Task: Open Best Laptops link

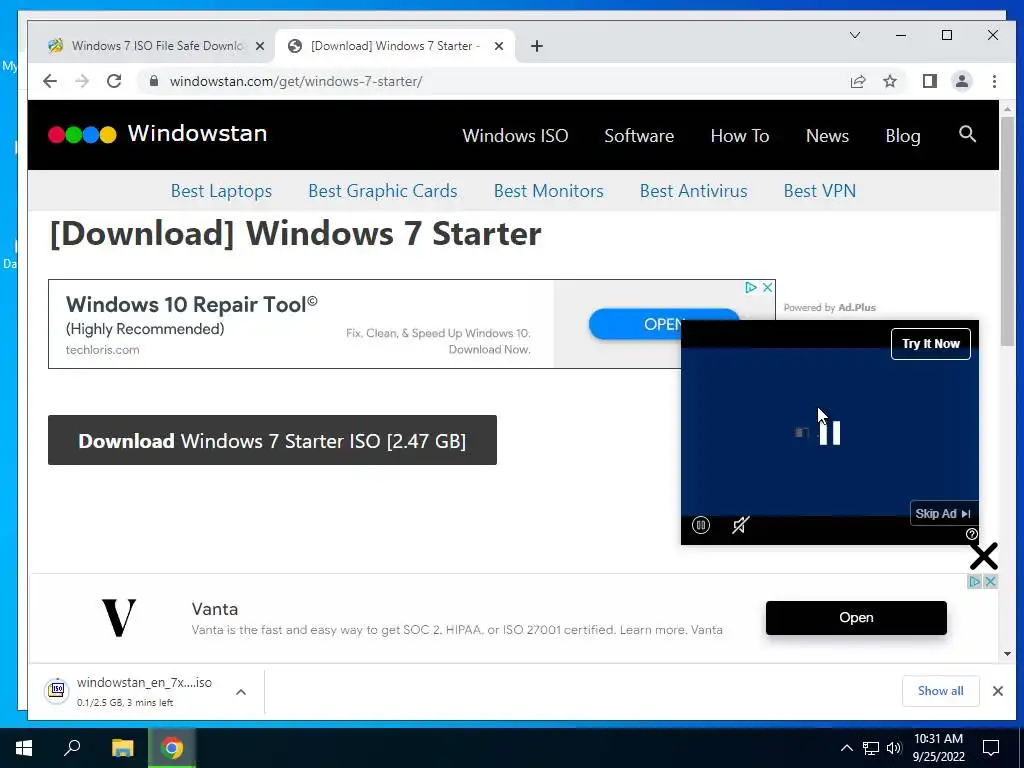Action: pos(221,191)
